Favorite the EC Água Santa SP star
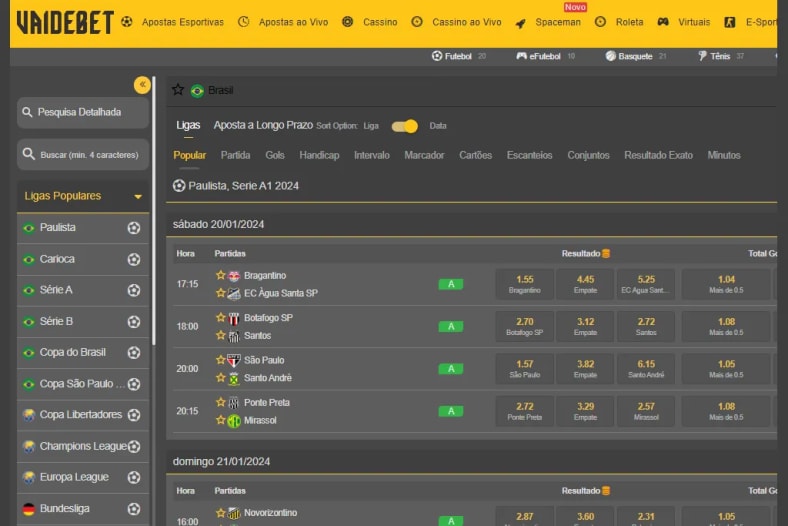 [220, 292]
